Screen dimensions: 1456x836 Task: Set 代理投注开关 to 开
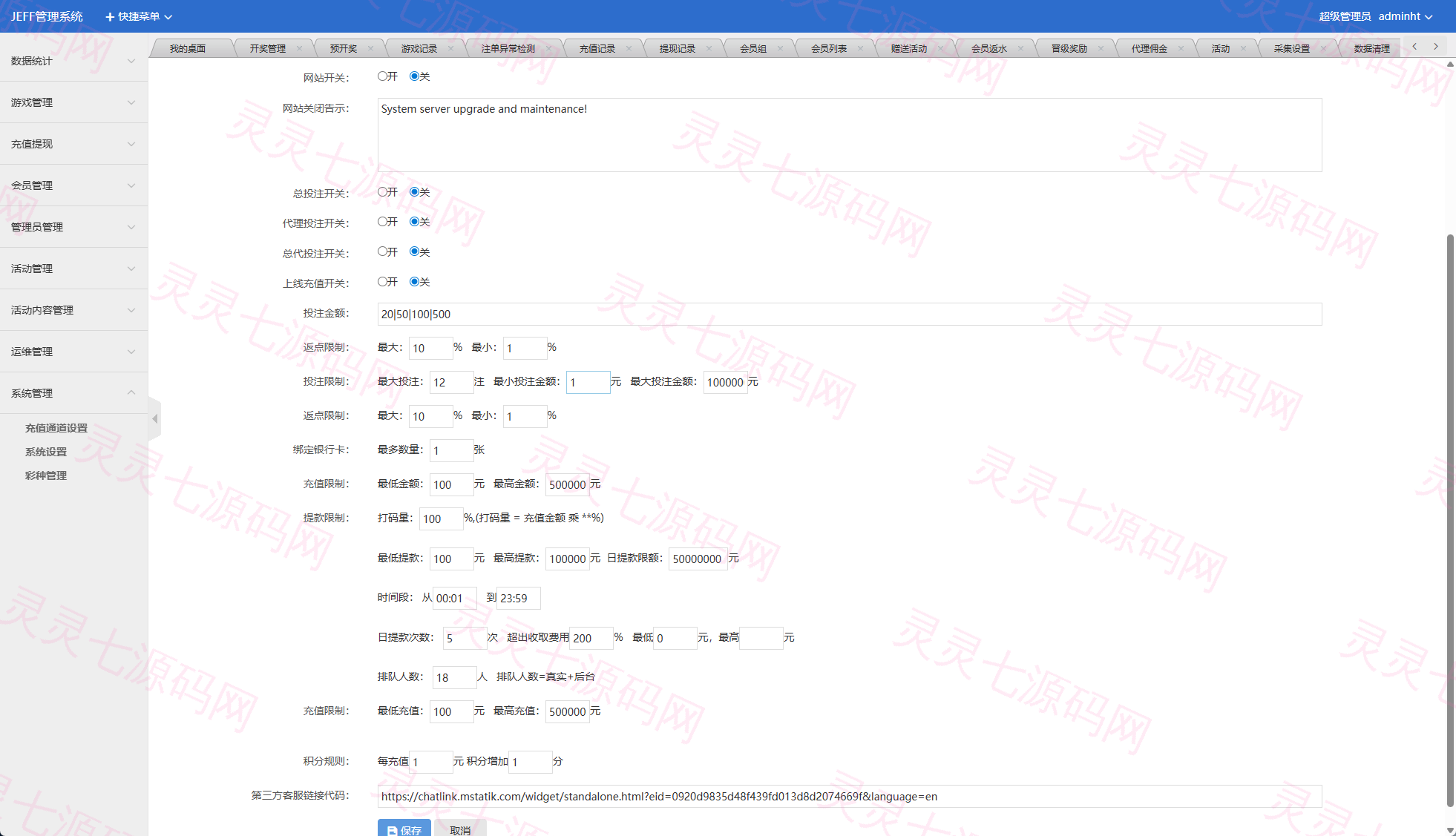382,222
